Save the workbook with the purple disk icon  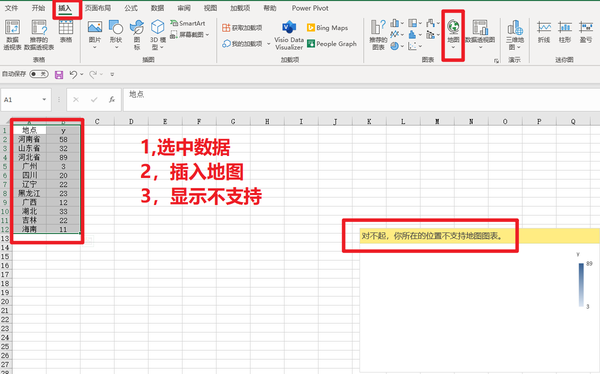[59, 74]
